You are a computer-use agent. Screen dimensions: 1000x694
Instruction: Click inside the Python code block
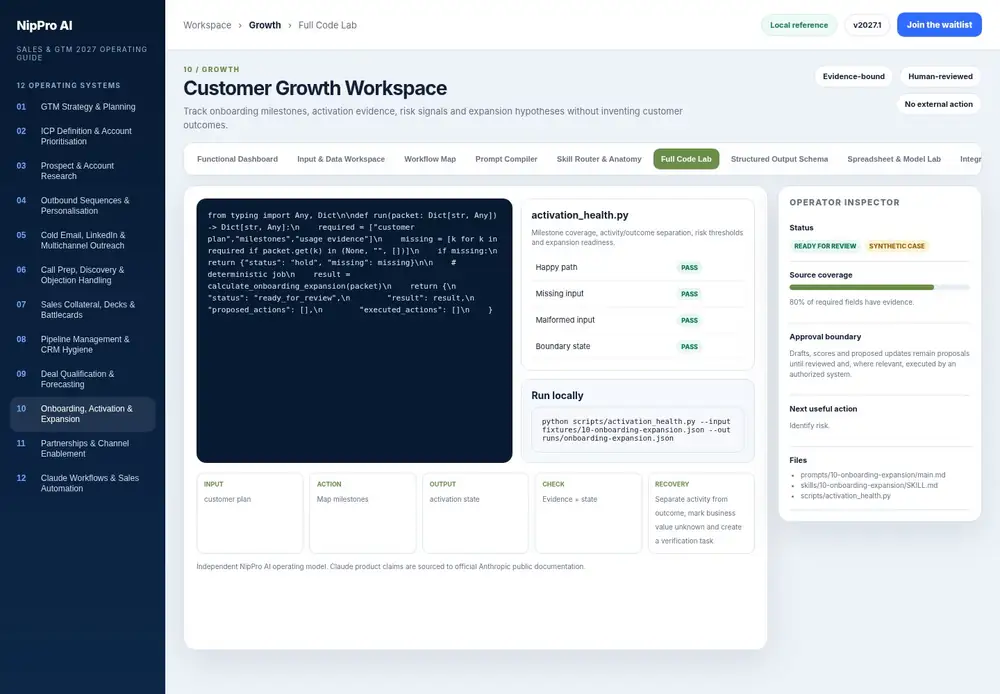[354, 330]
